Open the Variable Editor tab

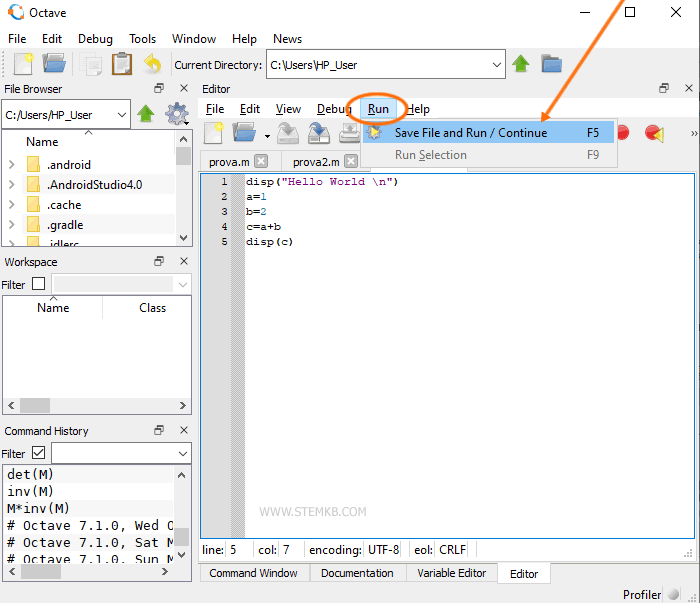point(451,573)
